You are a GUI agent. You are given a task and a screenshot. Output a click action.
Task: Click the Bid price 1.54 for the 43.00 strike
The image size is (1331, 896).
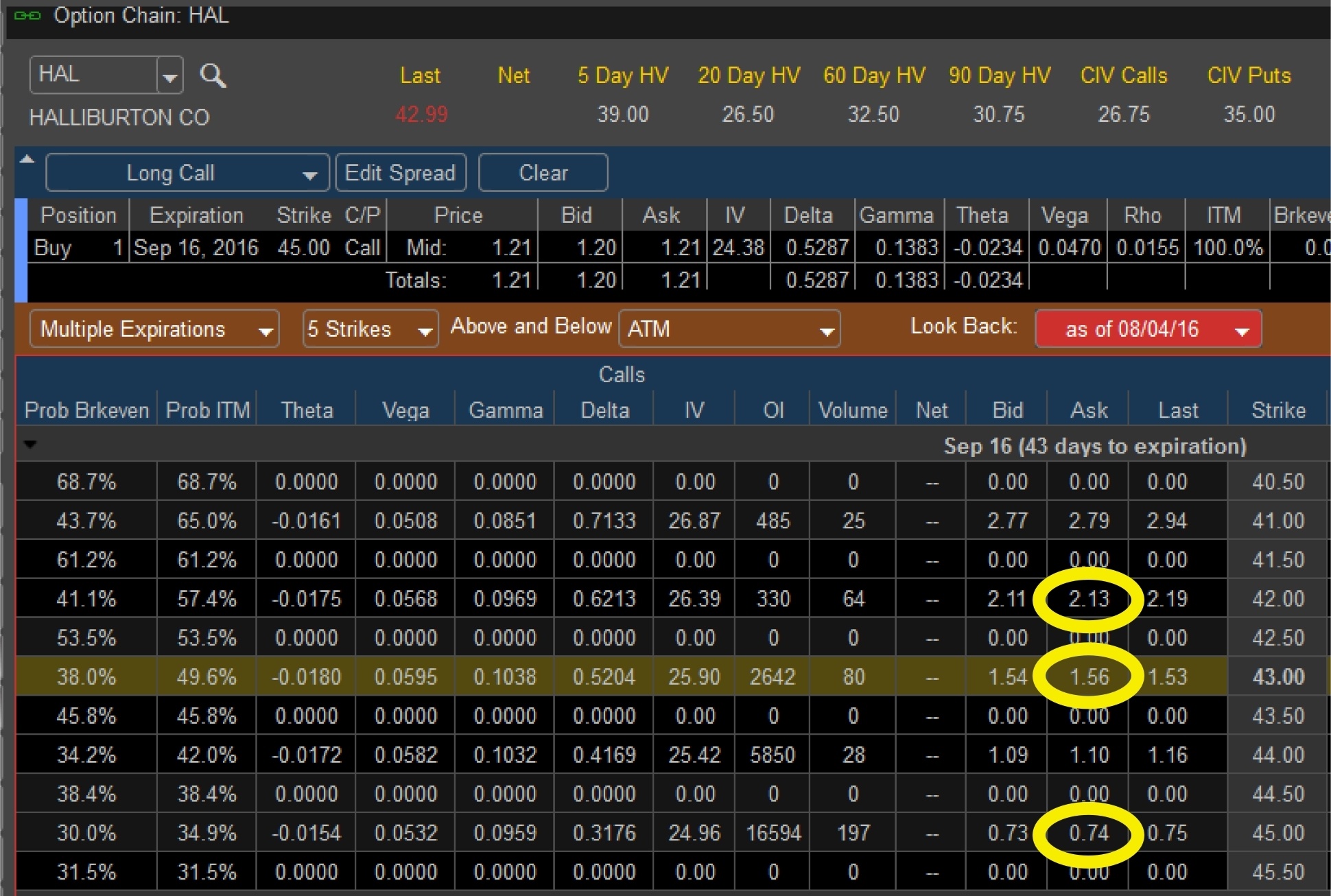[1007, 677]
